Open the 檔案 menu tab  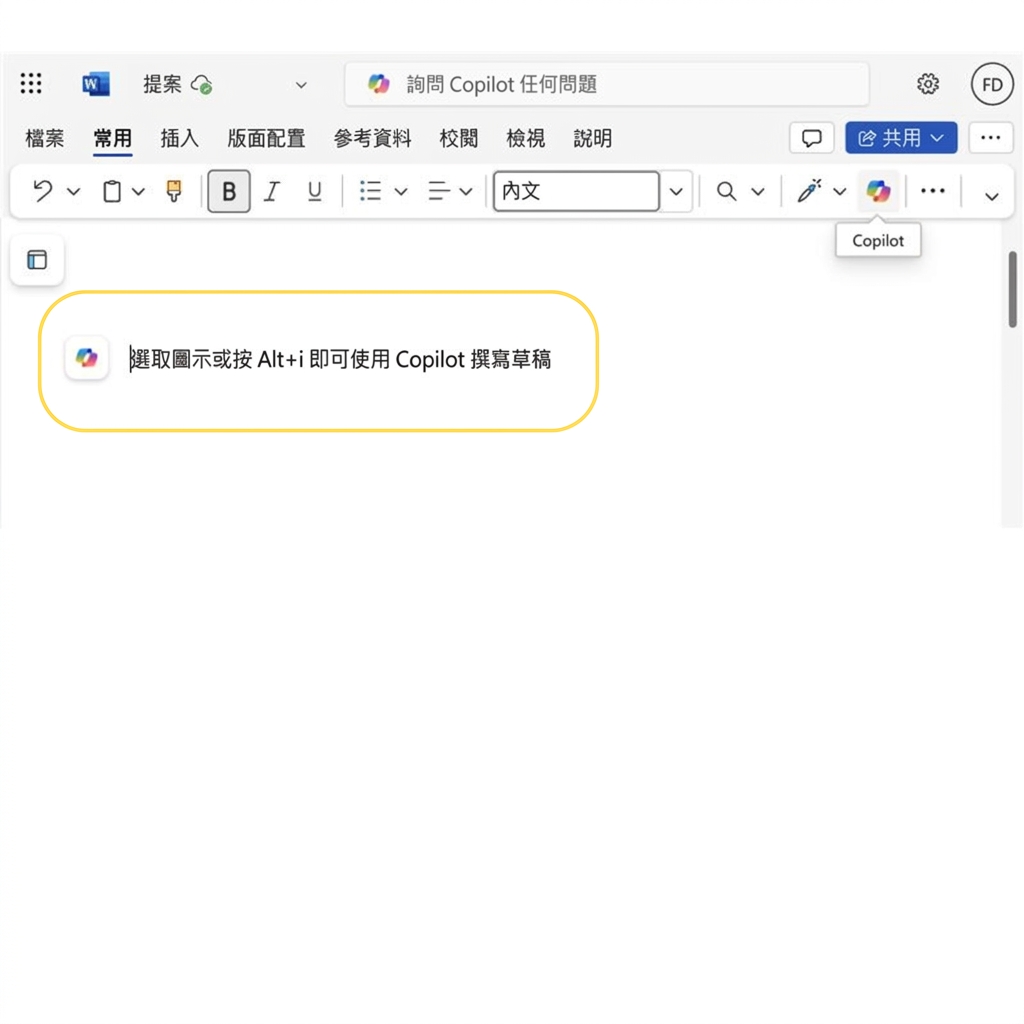pyautogui.click(x=44, y=138)
